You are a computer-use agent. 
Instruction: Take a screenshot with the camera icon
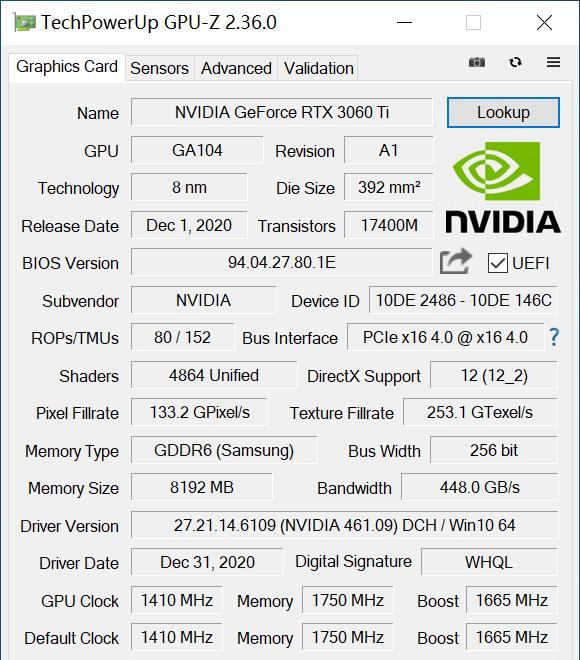click(x=477, y=62)
